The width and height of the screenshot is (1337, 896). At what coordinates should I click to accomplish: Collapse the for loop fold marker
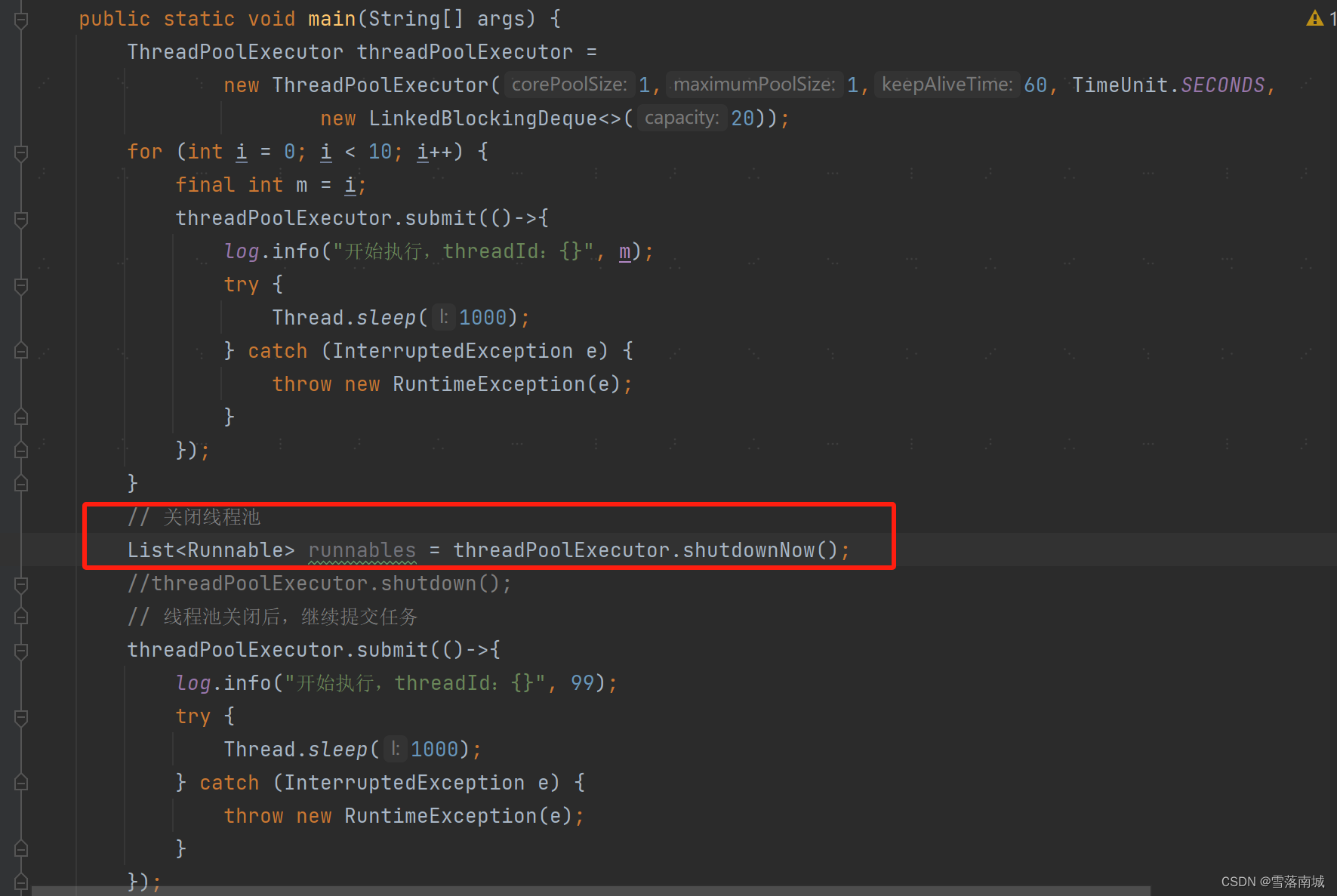pyautogui.click(x=21, y=153)
